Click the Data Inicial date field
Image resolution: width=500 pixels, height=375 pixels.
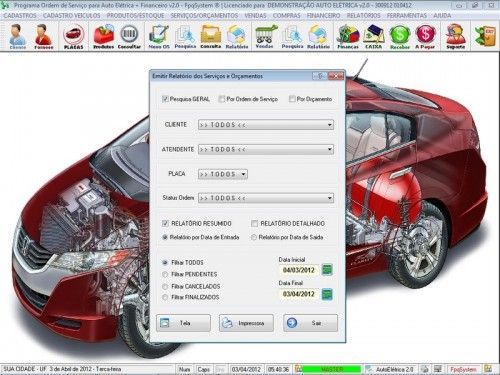299,270
